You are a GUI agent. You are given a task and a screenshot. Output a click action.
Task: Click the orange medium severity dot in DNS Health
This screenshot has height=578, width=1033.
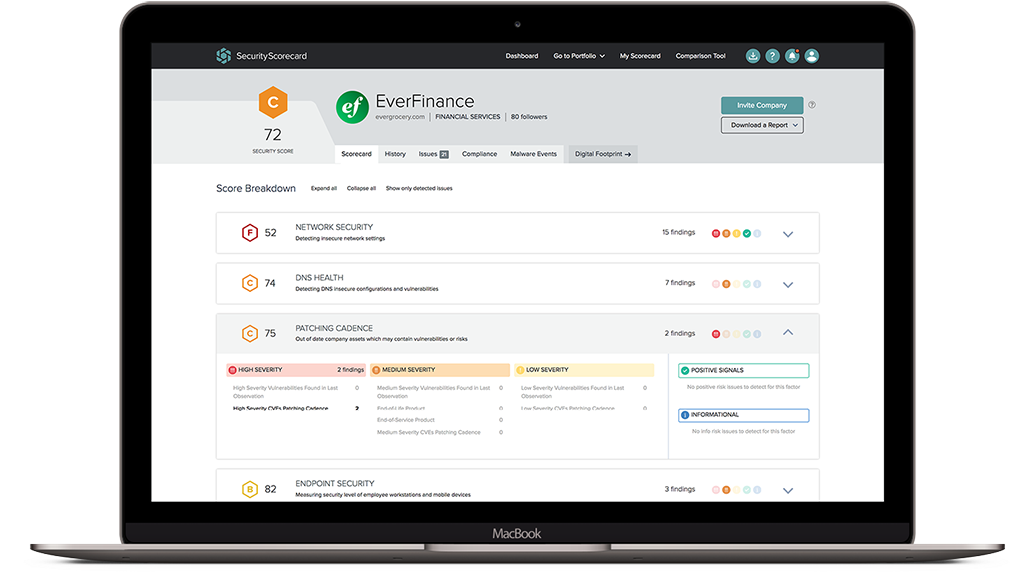click(x=726, y=284)
